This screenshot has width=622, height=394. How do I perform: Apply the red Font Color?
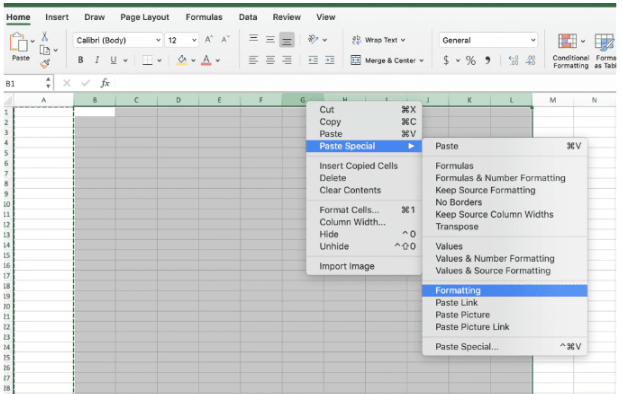click(206, 60)
